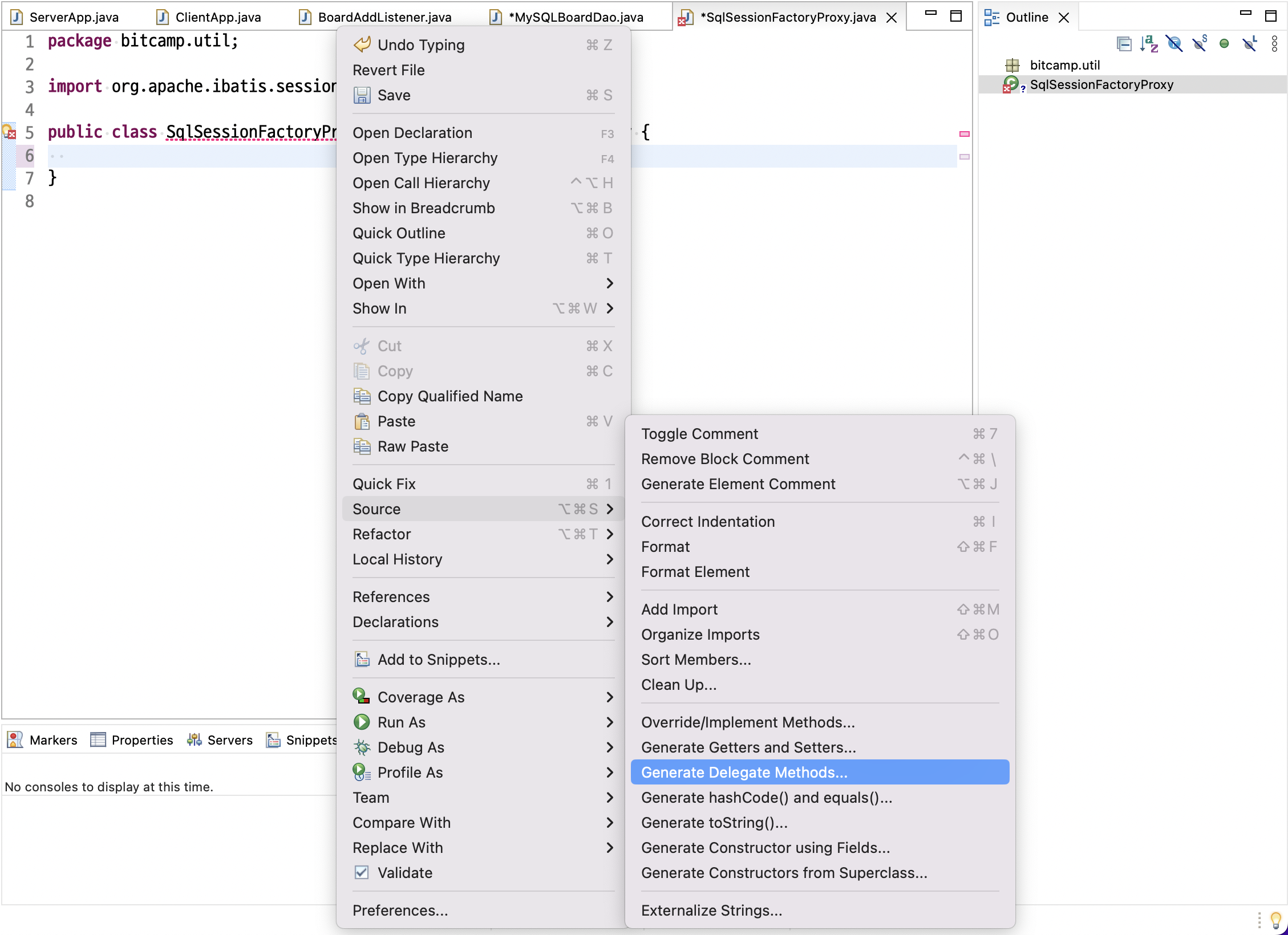Select SqlSessionFactoryProxy in Outline tree
The height and width of the screenshot is (935, 1288).
tap(1101, 85)
